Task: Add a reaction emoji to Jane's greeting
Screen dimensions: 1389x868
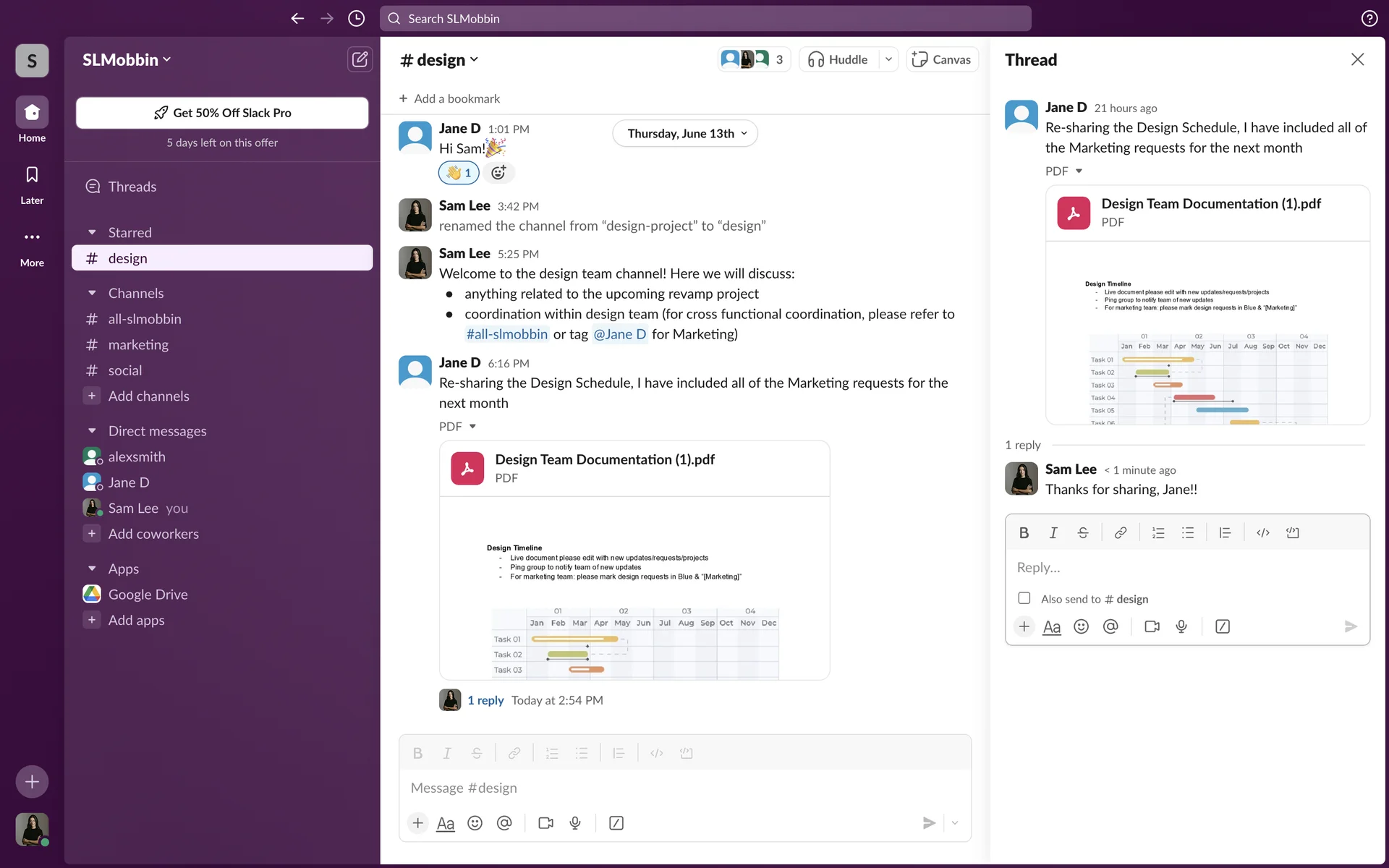Action: (x=498, y=173)
